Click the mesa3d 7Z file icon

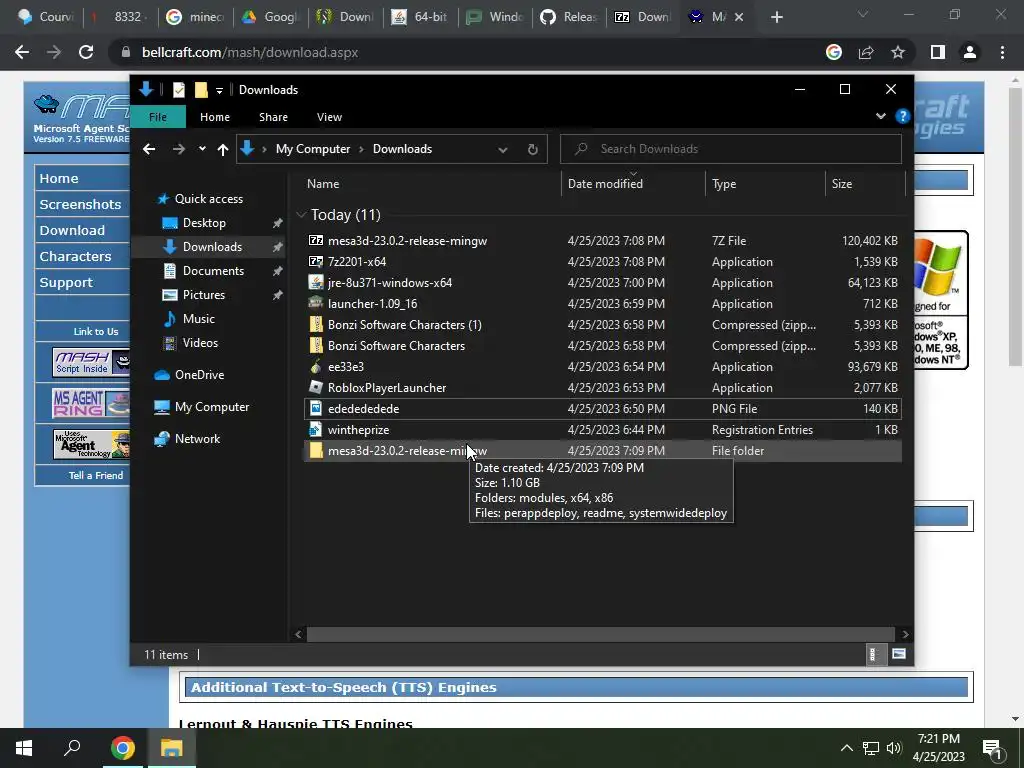tap(315, 240)
